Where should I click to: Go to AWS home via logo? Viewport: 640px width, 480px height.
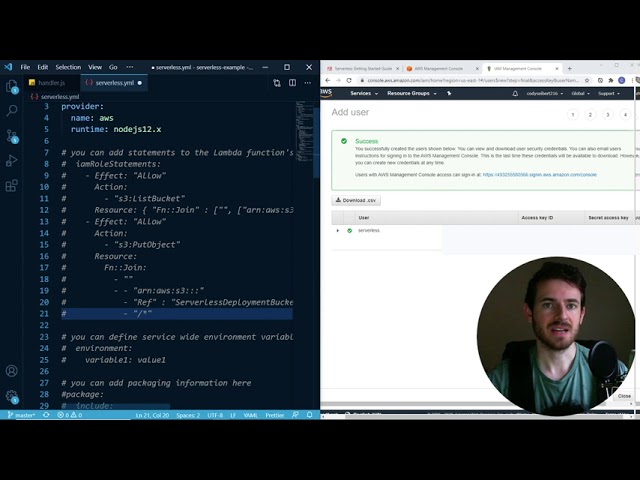tap(326, 93)
